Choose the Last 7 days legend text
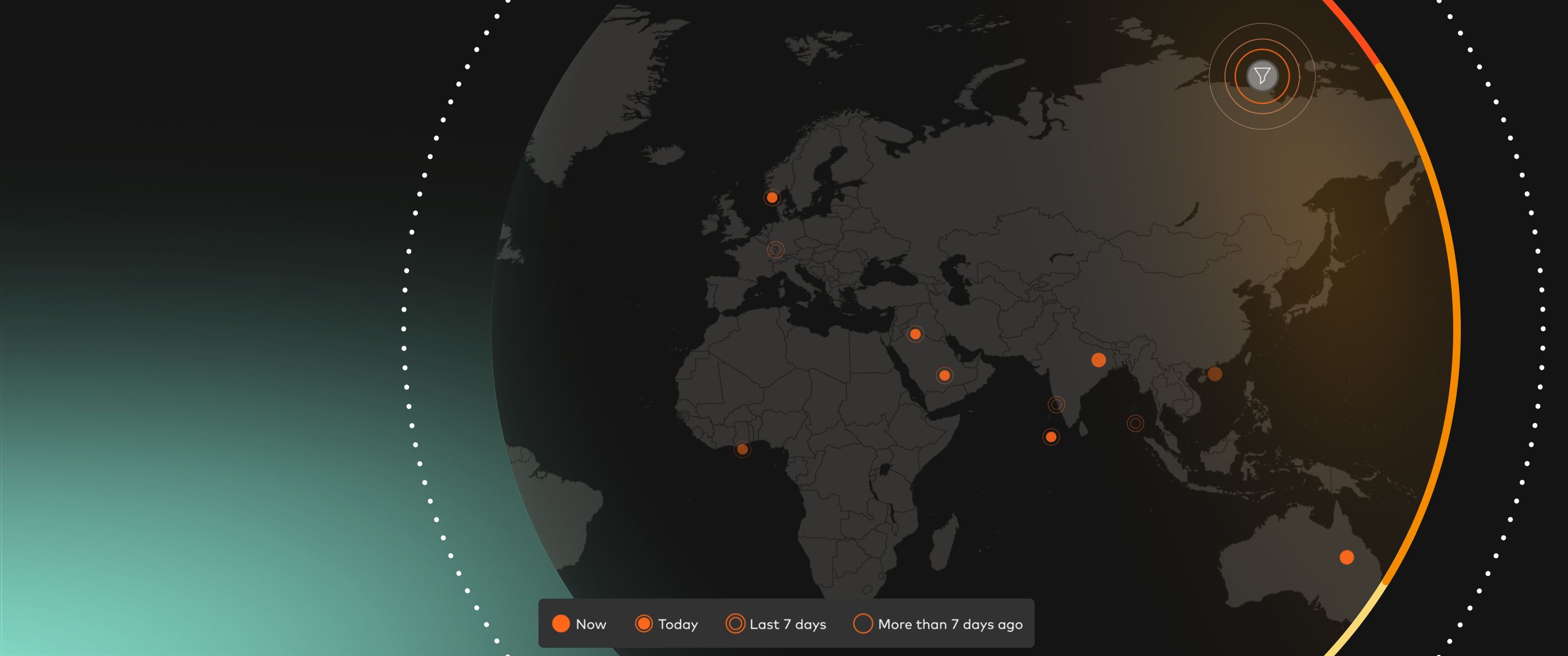 [788, 624]
